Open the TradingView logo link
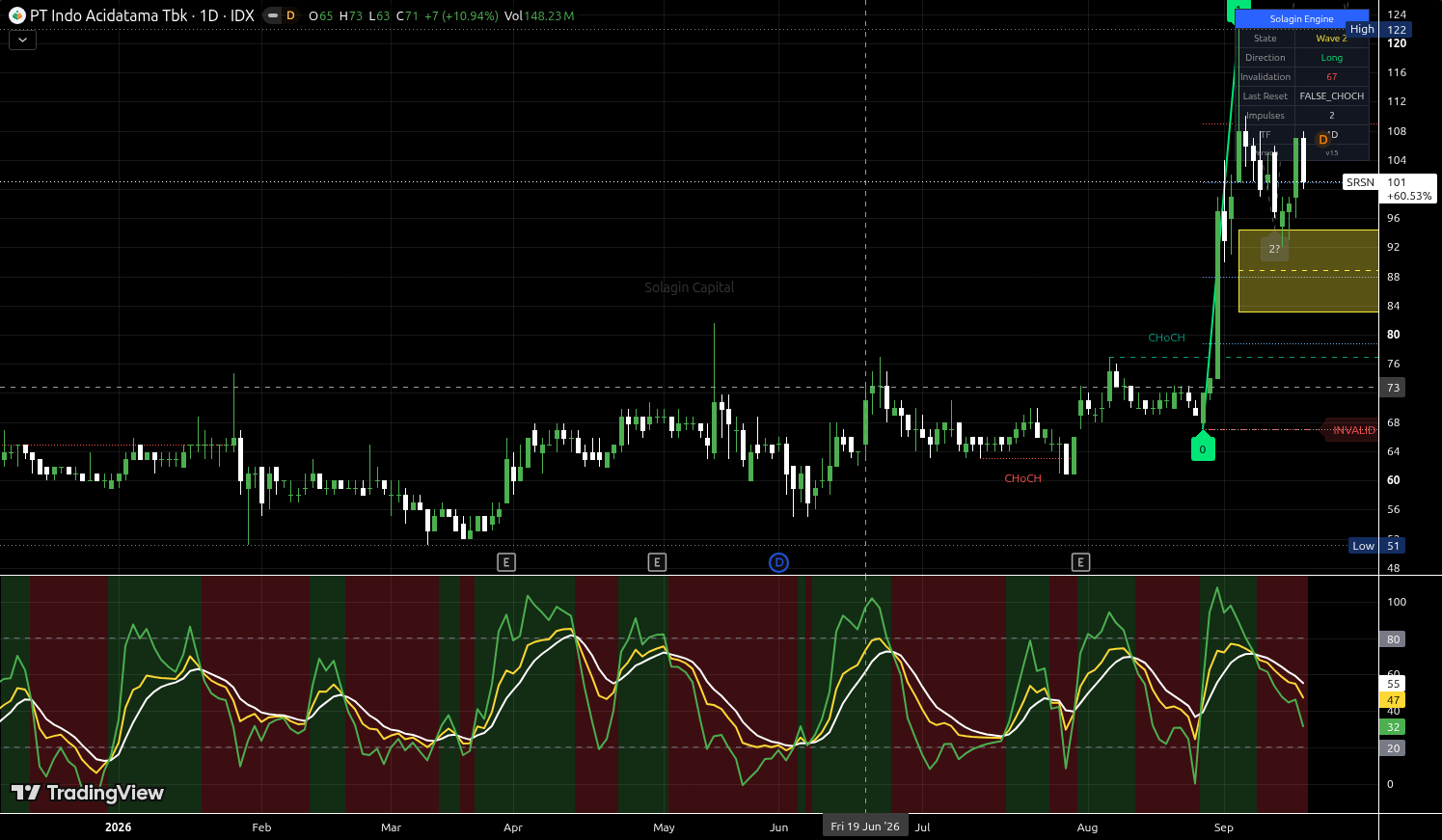This screenshot has width=1442, height=840. [x=88, y=793]
